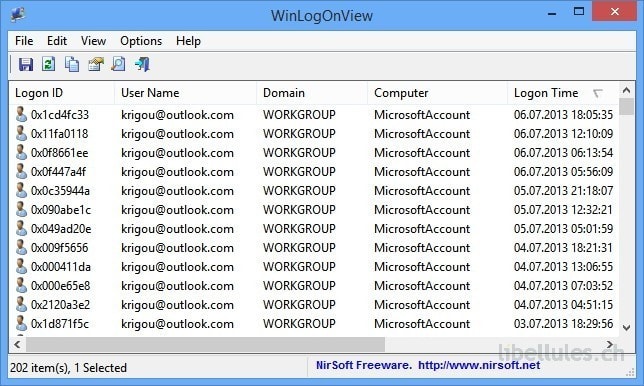Image resolution: width=644 pixels, height=386 pixels.
Task: Select logon ID 0x000e65e8
Action: pos(60,285)
